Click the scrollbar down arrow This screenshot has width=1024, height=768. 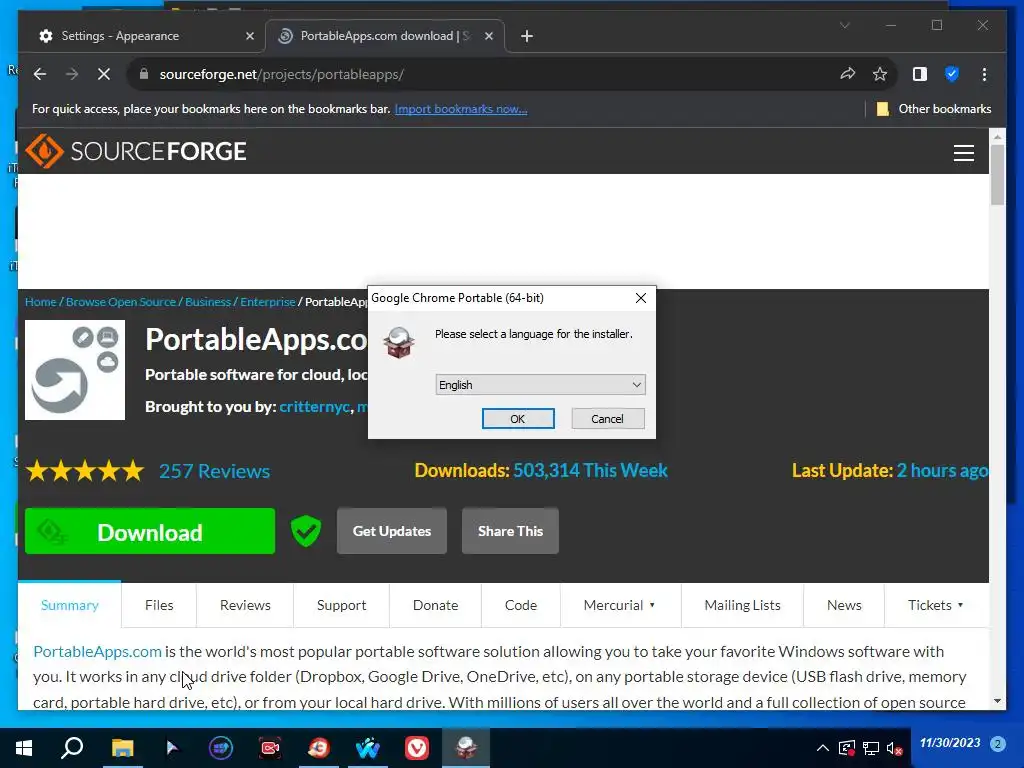click(x=997, y=701)
